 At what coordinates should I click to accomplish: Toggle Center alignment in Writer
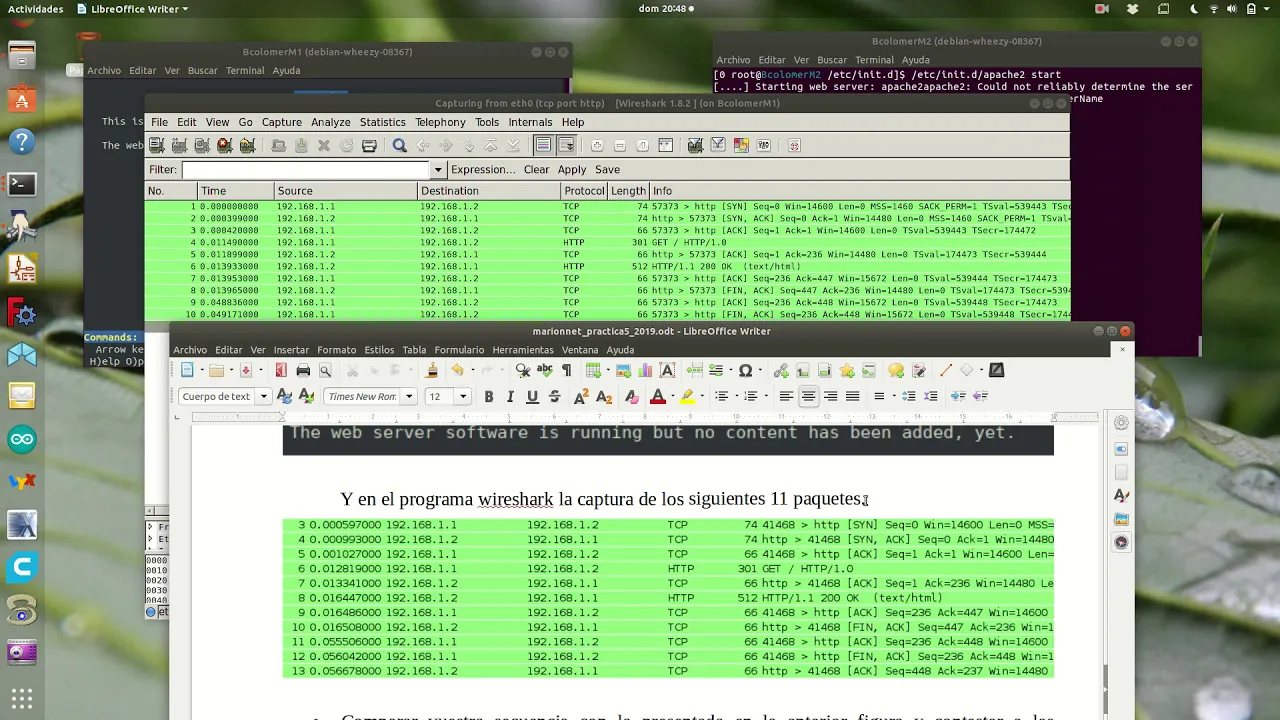click(x=808, y=396)
